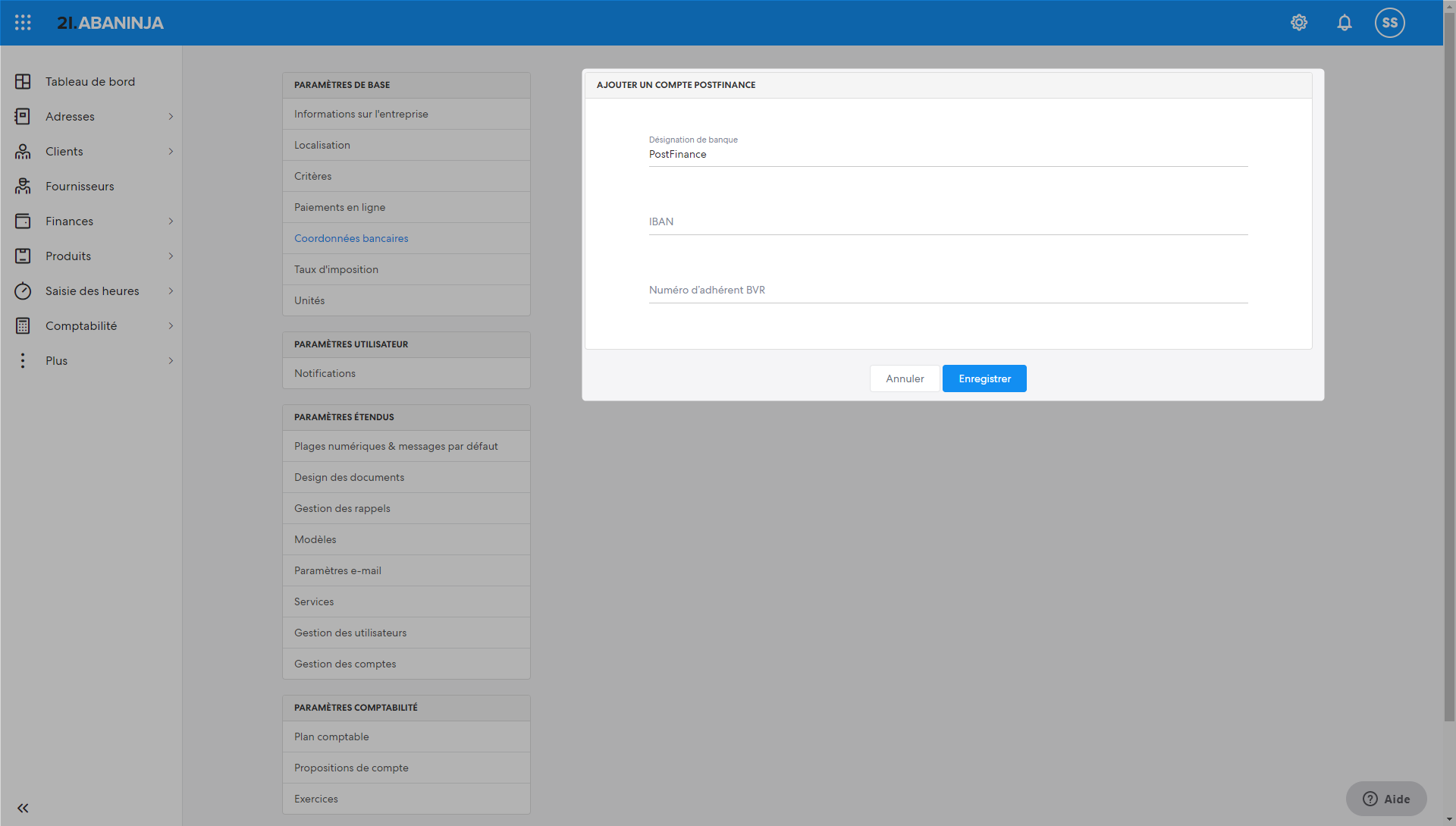This screenshot has width=1456, height=826.
Task: Open Design des documents settings
Action: [406, 477]
